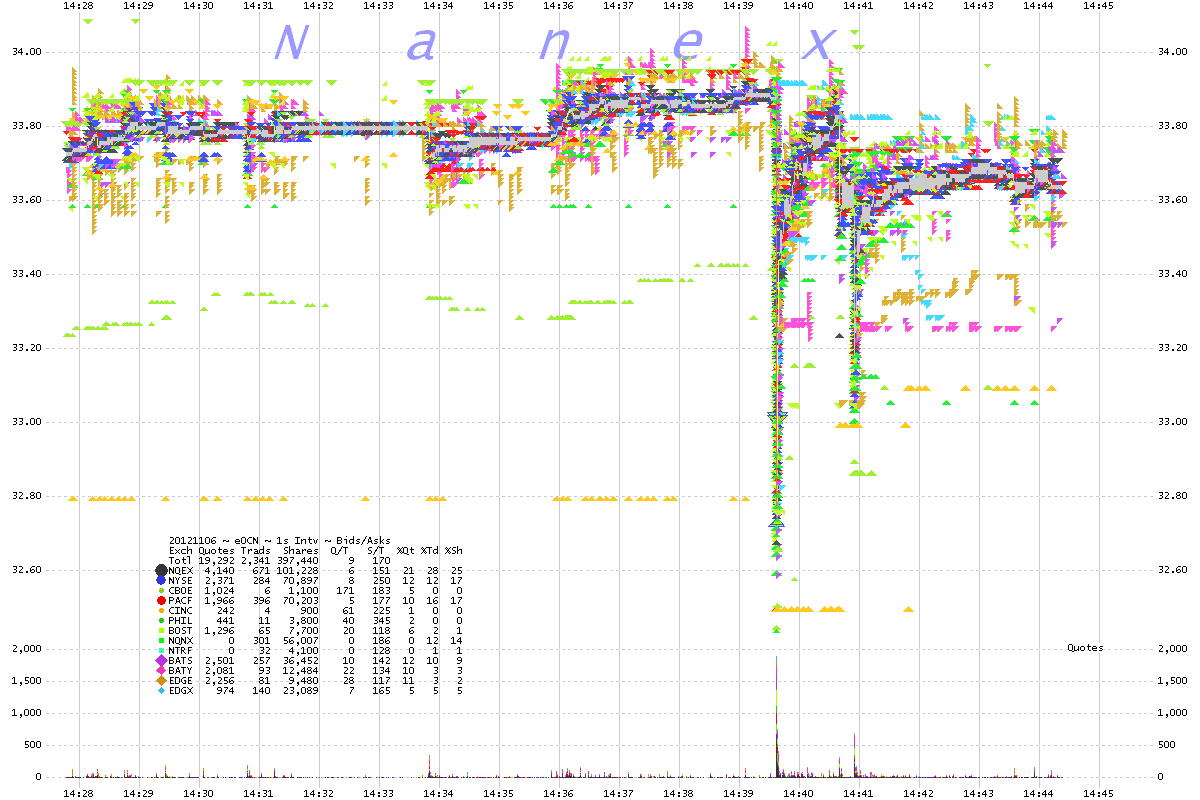Click the 'CBOE' exchange label
This screenshot has height=800, width=1200.
pos(181,590)
